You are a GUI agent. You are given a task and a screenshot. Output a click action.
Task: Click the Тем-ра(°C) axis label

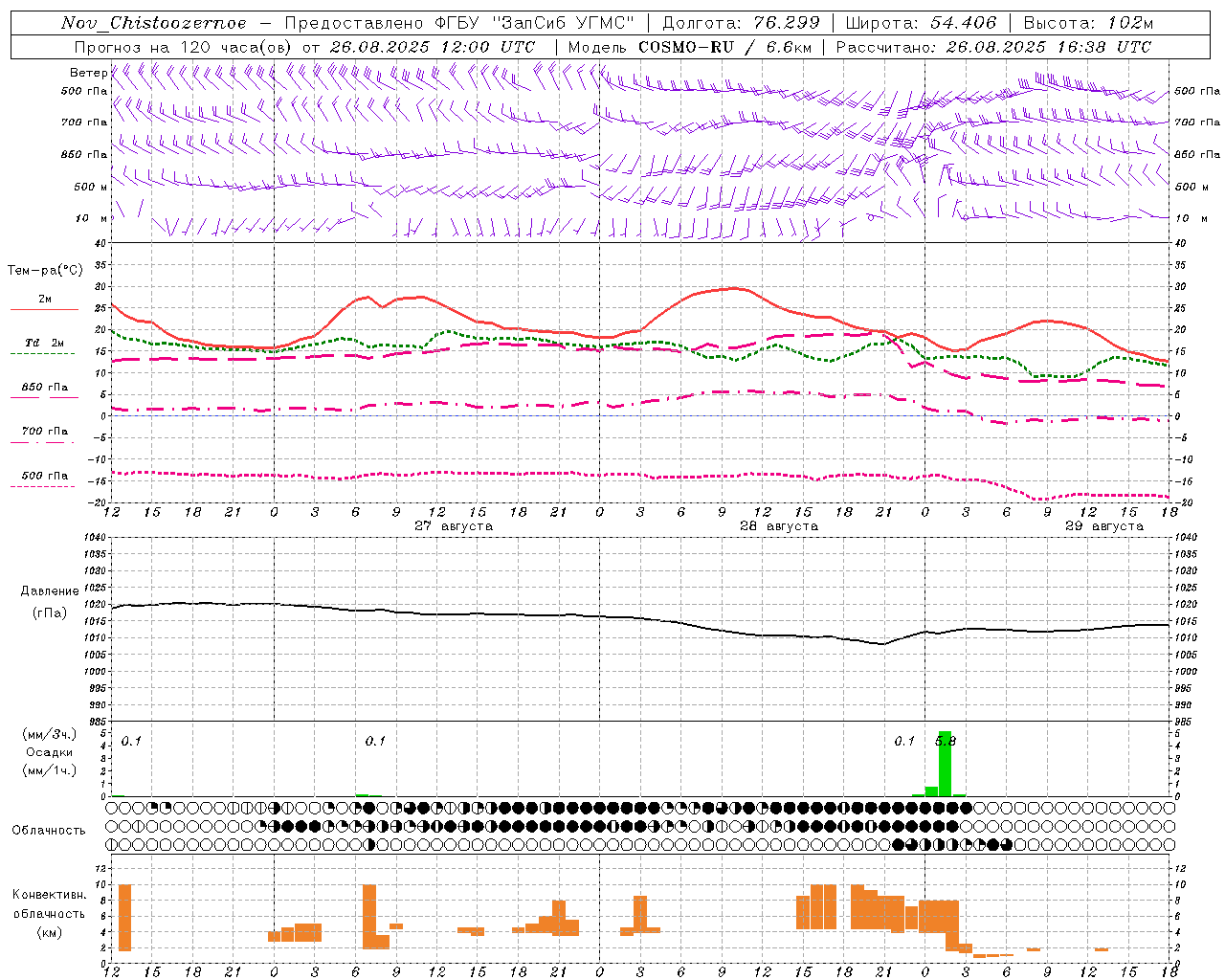point(45,271)
